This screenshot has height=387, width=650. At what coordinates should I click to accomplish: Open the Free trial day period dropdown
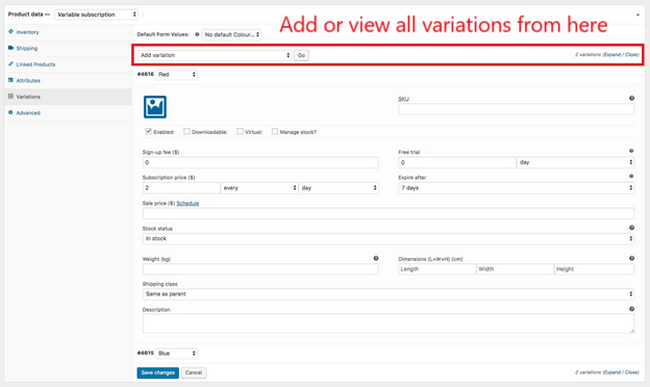click(575, 162)
